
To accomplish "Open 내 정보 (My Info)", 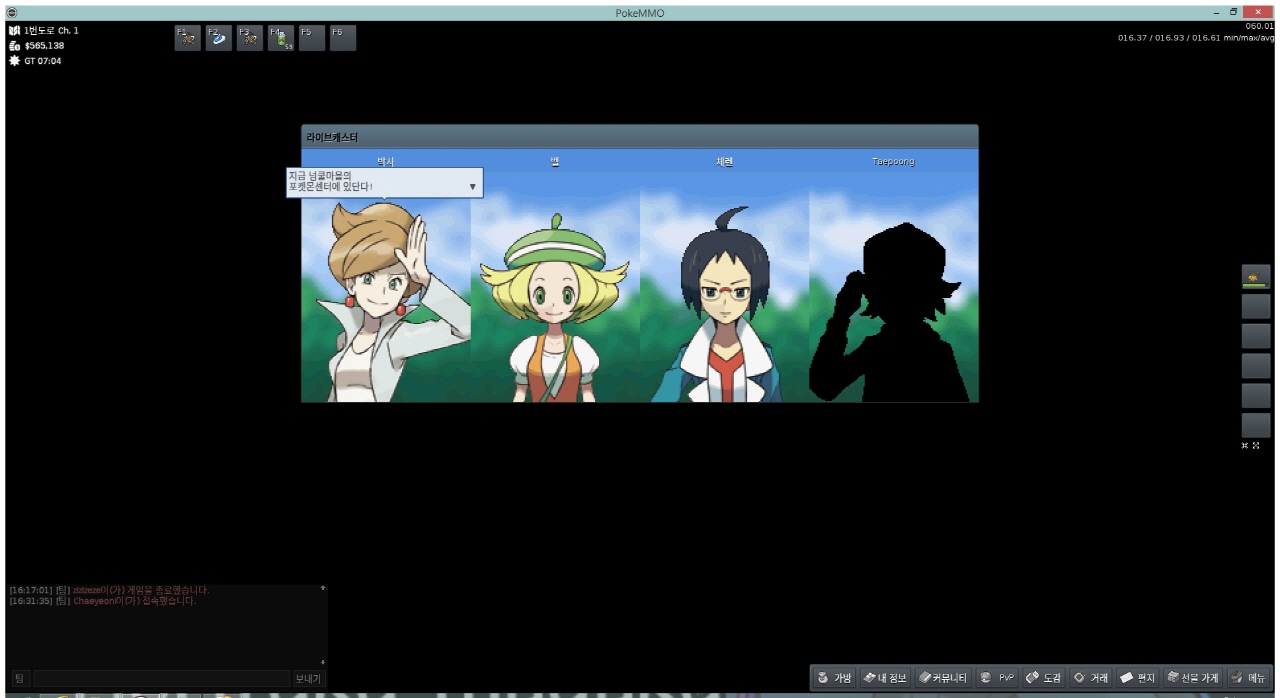I will point(885,678).
